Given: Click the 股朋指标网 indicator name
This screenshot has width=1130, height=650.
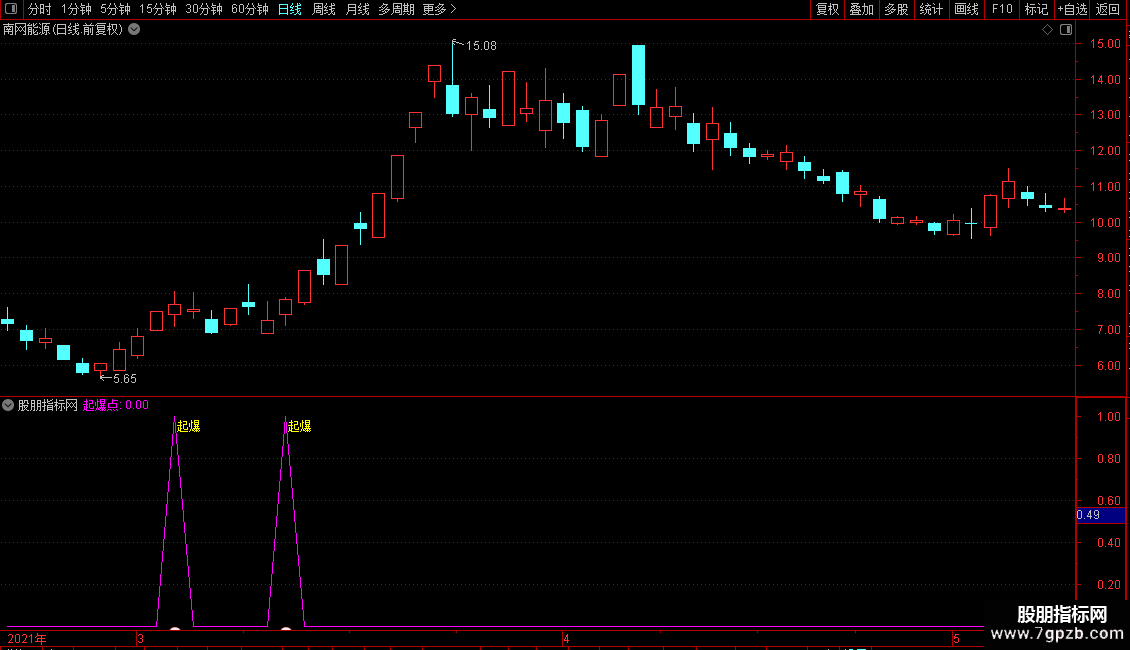Looking at the screenshot, I should point(48,405).
